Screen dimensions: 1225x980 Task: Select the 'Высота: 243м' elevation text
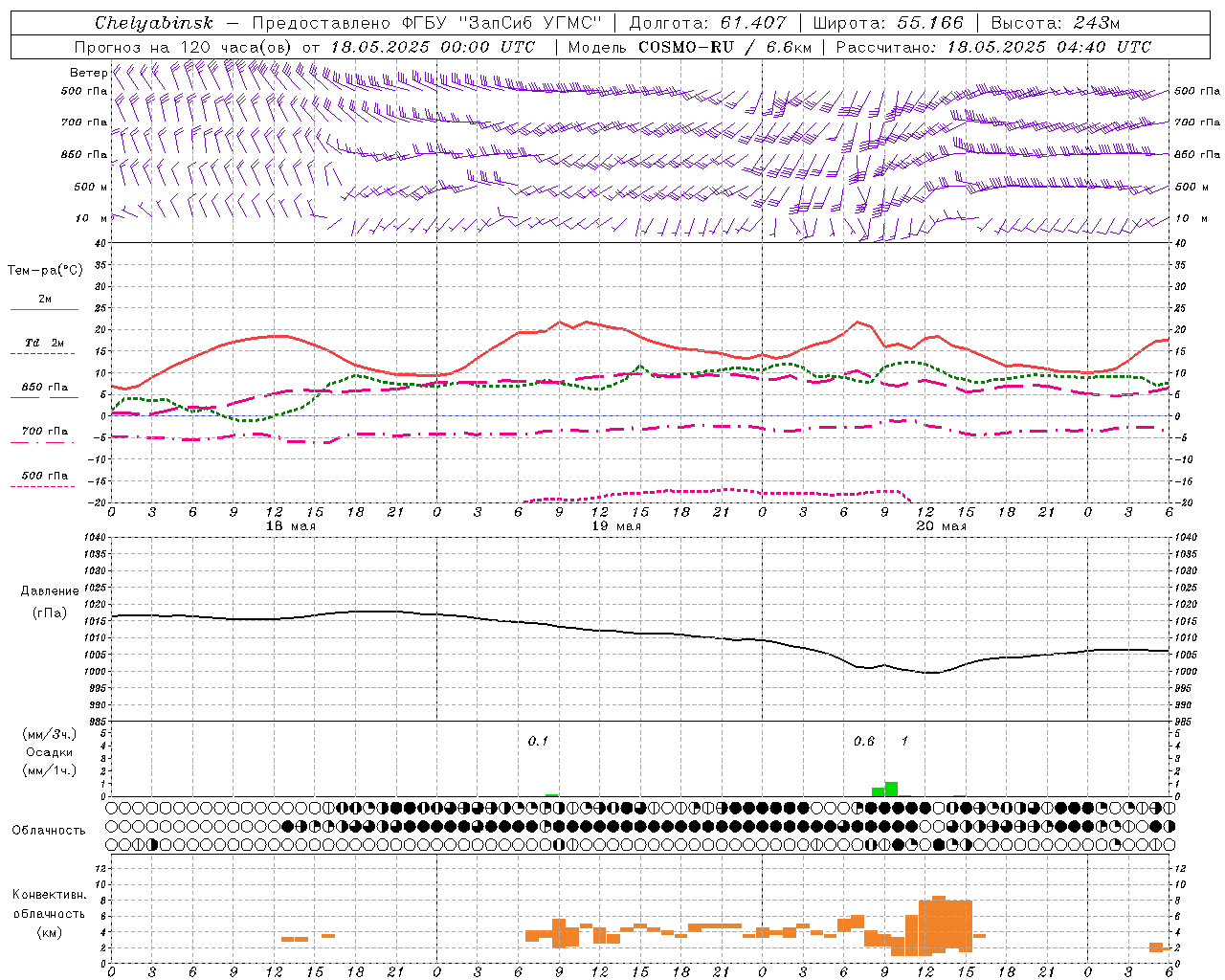[x=1056, y=23]
